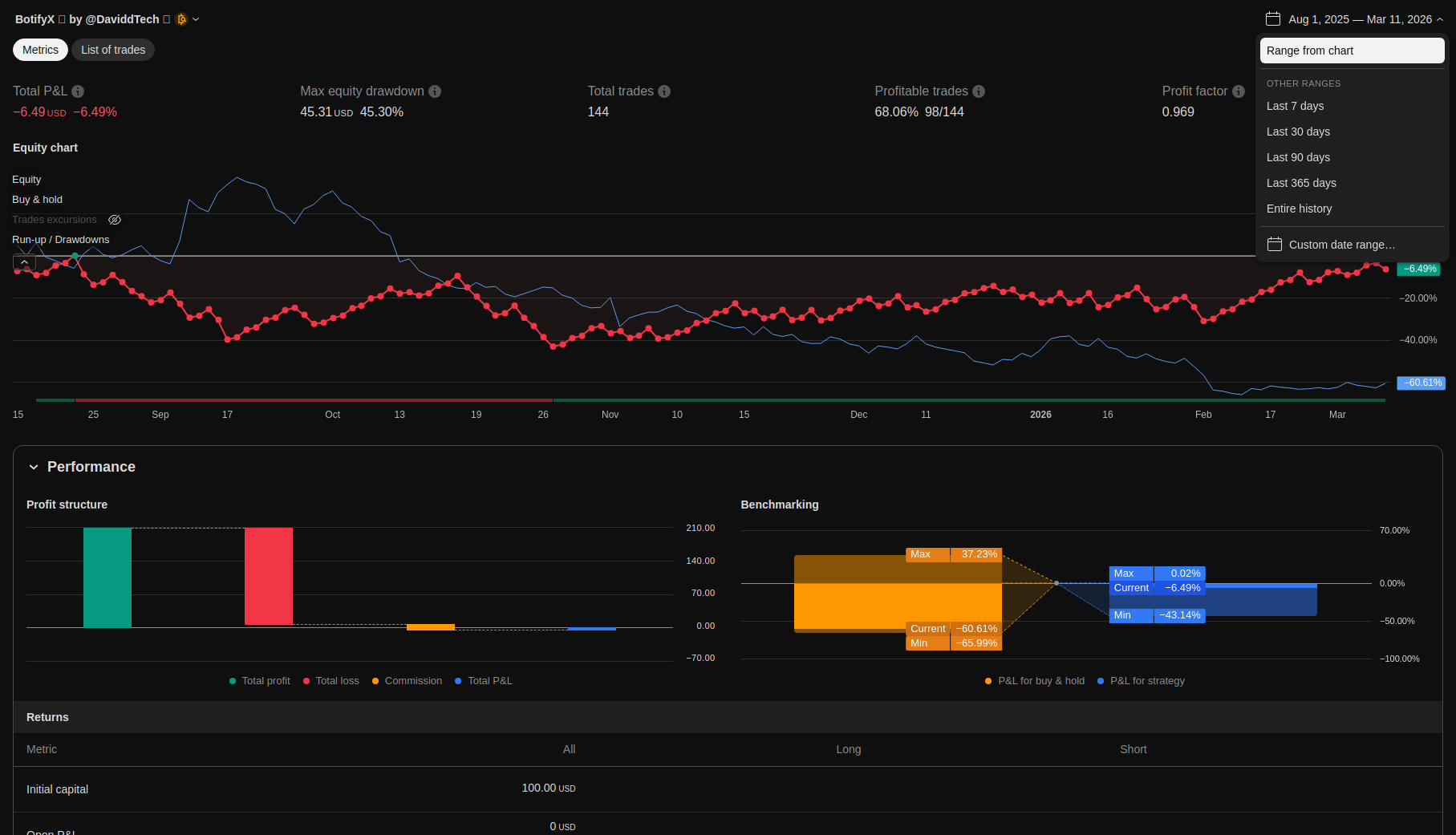The height and width of the screenshot is (835, 1456).
Task: Toggle the Run-up / Drawdowns legend series
Action: [x=60, y=240]
